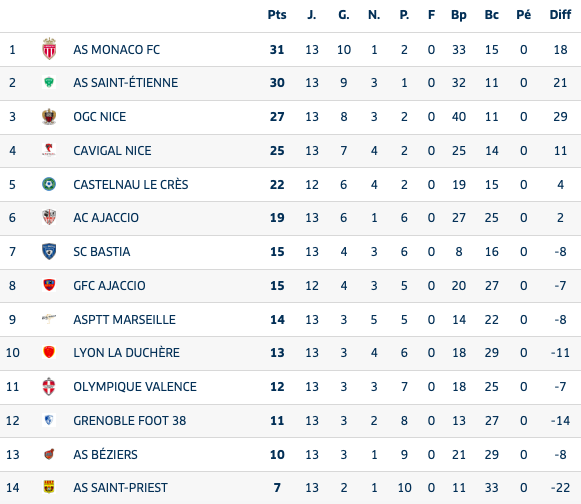Click the Diff column header

pyautogui.click(x=560, y=15)
